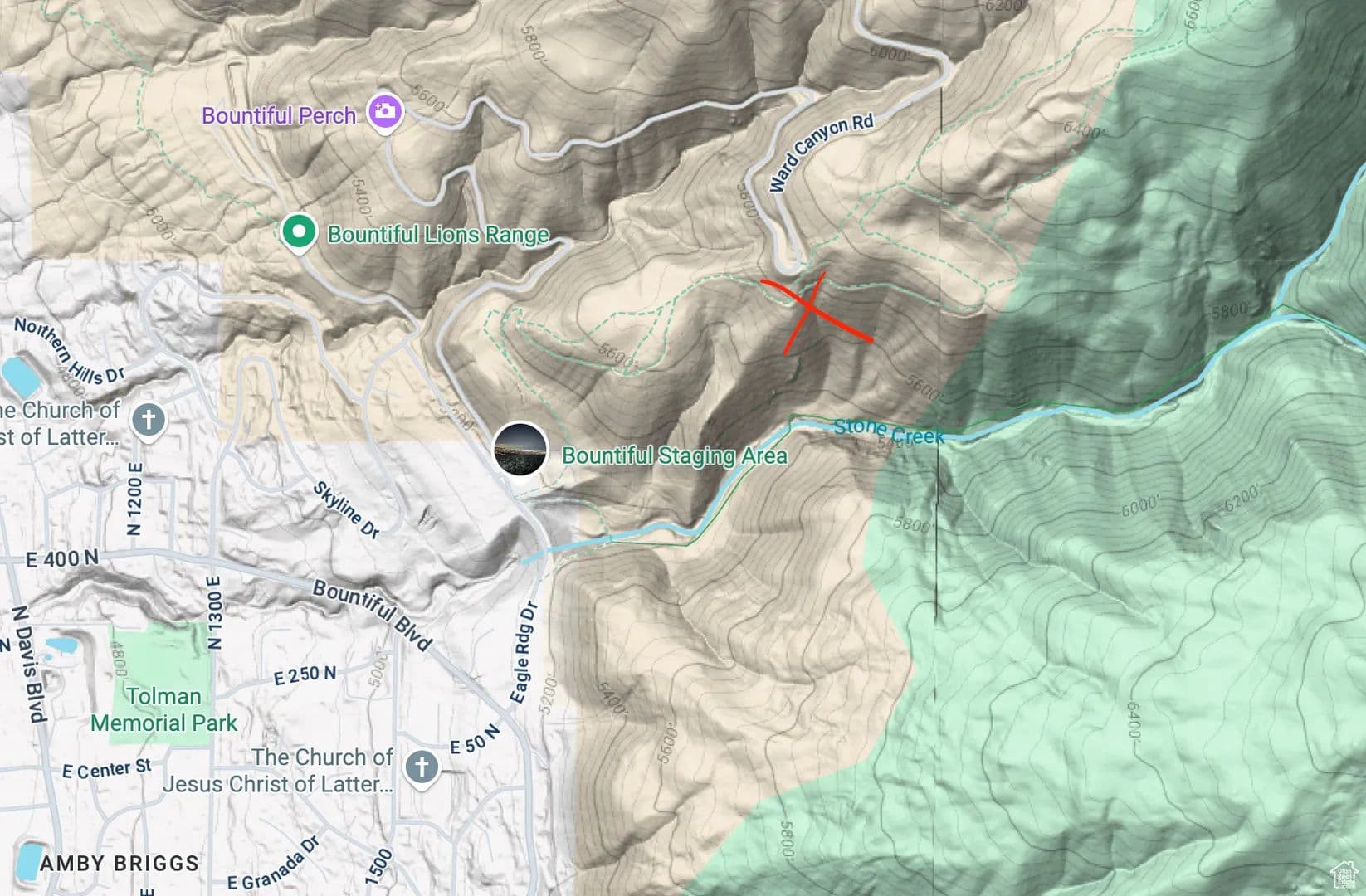Select the Bountiful Blvd road label
The width and height of the screenshot is (1366, 896).
tap(373, 615)
